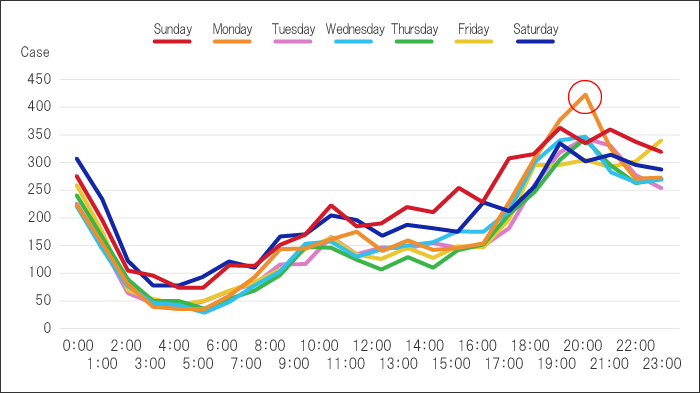Click the pink Tuesday legend swatch
This screenshot has width=700, height=393.
[293, 42]
